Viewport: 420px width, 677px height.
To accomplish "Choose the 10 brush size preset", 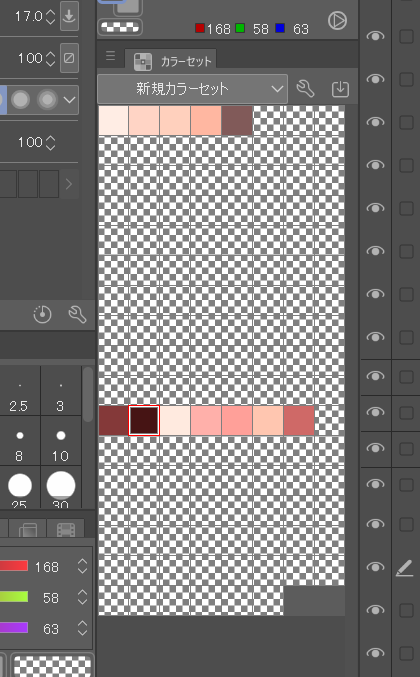I will pyautogui.click(x=60, y=441).
